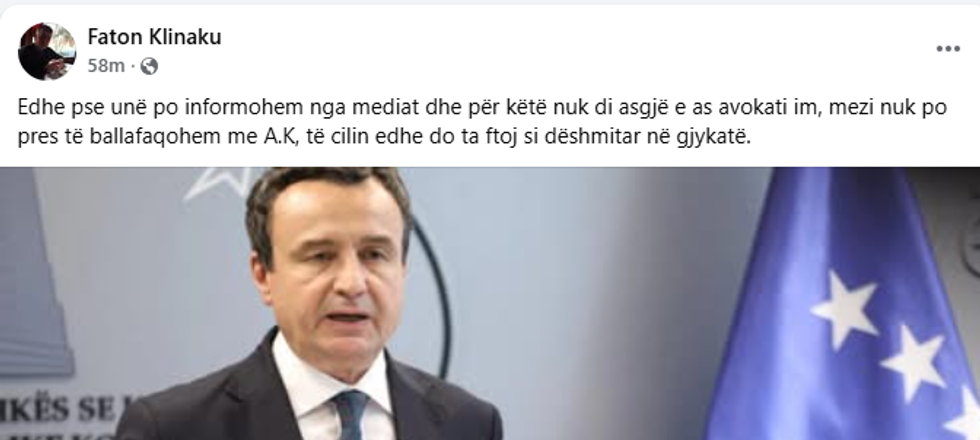Viewport: 980px width, 440px height.
Task: Click the topmost white star on flag
Action: pyautogui.click(x=844, y=309)
